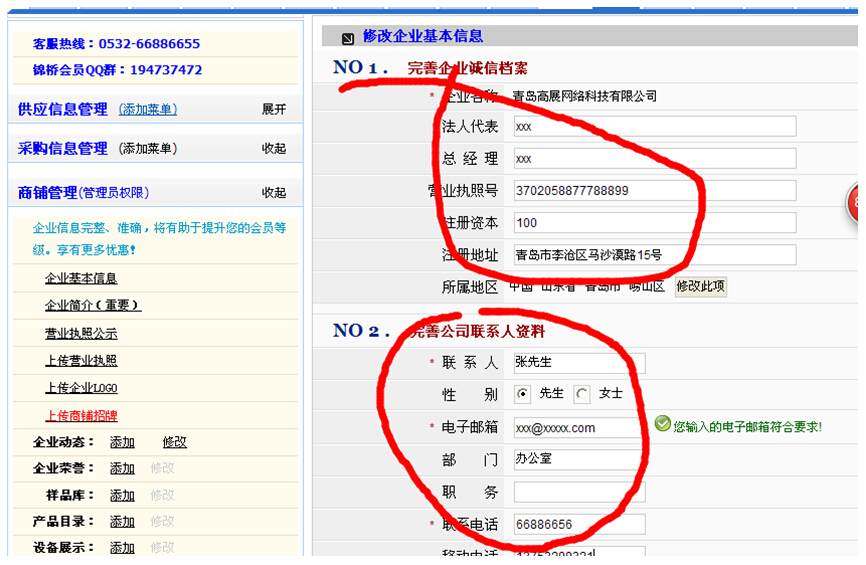Click the 营业执照号 input field

654,190
